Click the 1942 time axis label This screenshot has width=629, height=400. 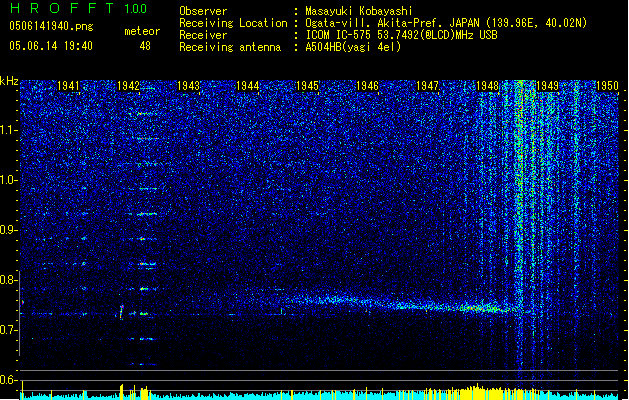coord(128,85)
